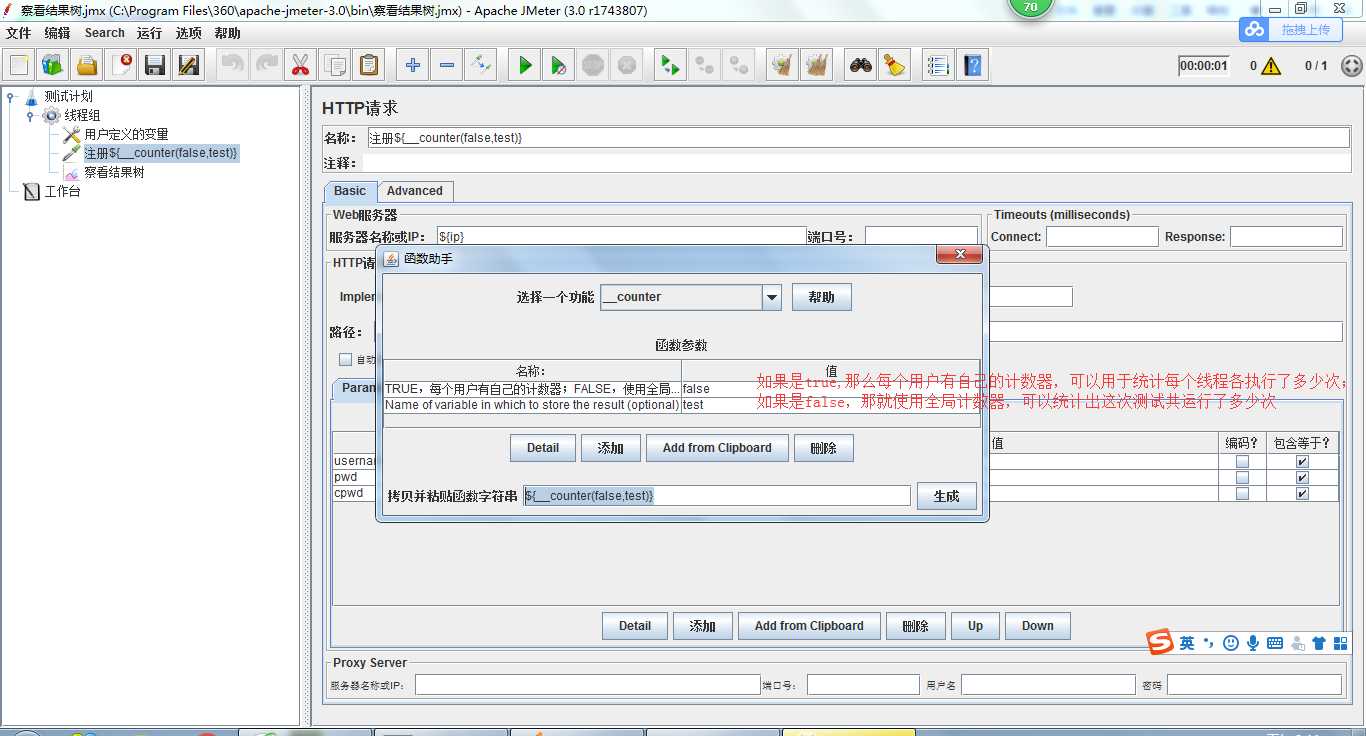
Task: Close the current test plan via toolbar
Action: (x=121, y=66)
